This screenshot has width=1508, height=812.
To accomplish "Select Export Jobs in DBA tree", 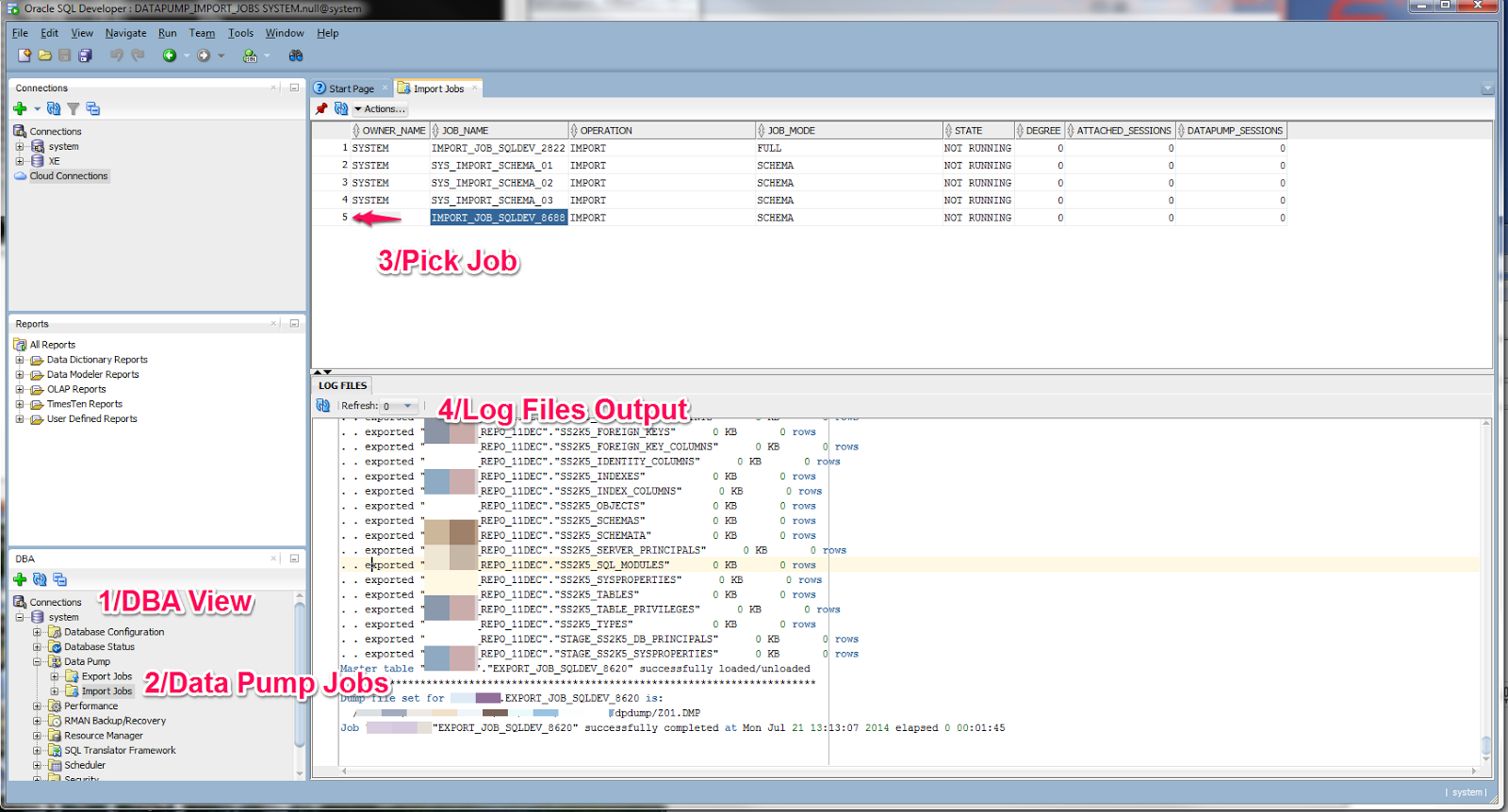I will (x=107, y=676).
